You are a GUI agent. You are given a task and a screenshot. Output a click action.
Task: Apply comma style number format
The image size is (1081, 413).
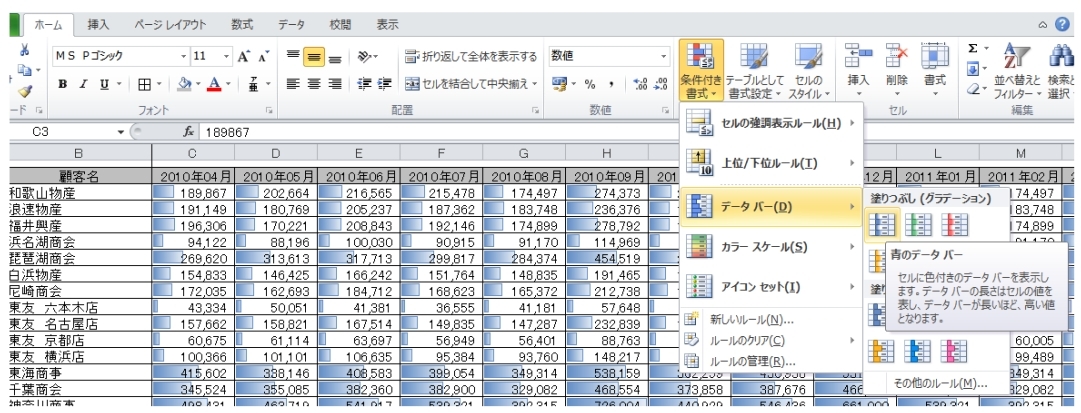(x=612, y=84)
